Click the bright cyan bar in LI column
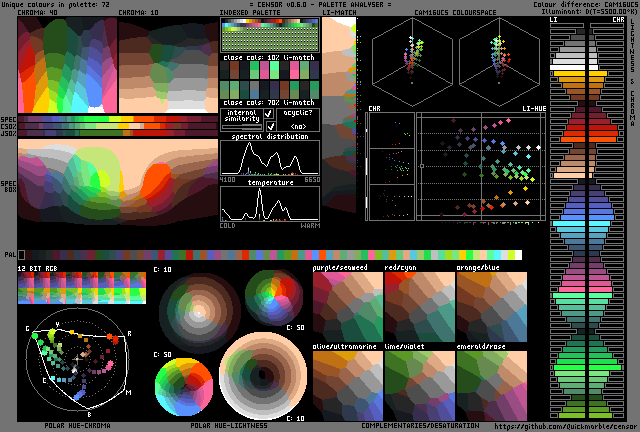Viewport: 640px width, 432px height. click(x=569, y=224)
